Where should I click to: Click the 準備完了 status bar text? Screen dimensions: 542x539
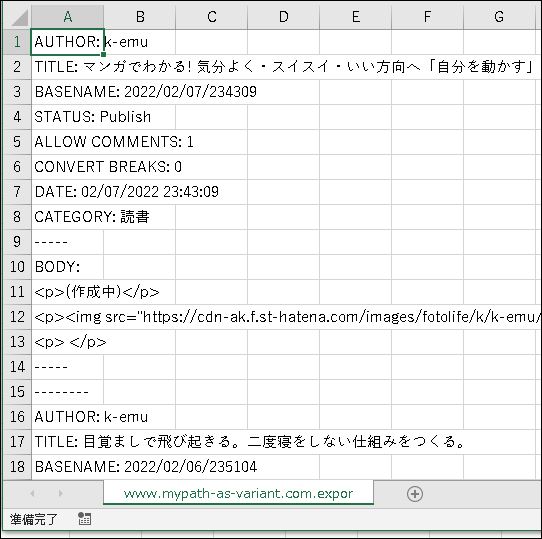(34, 519)
